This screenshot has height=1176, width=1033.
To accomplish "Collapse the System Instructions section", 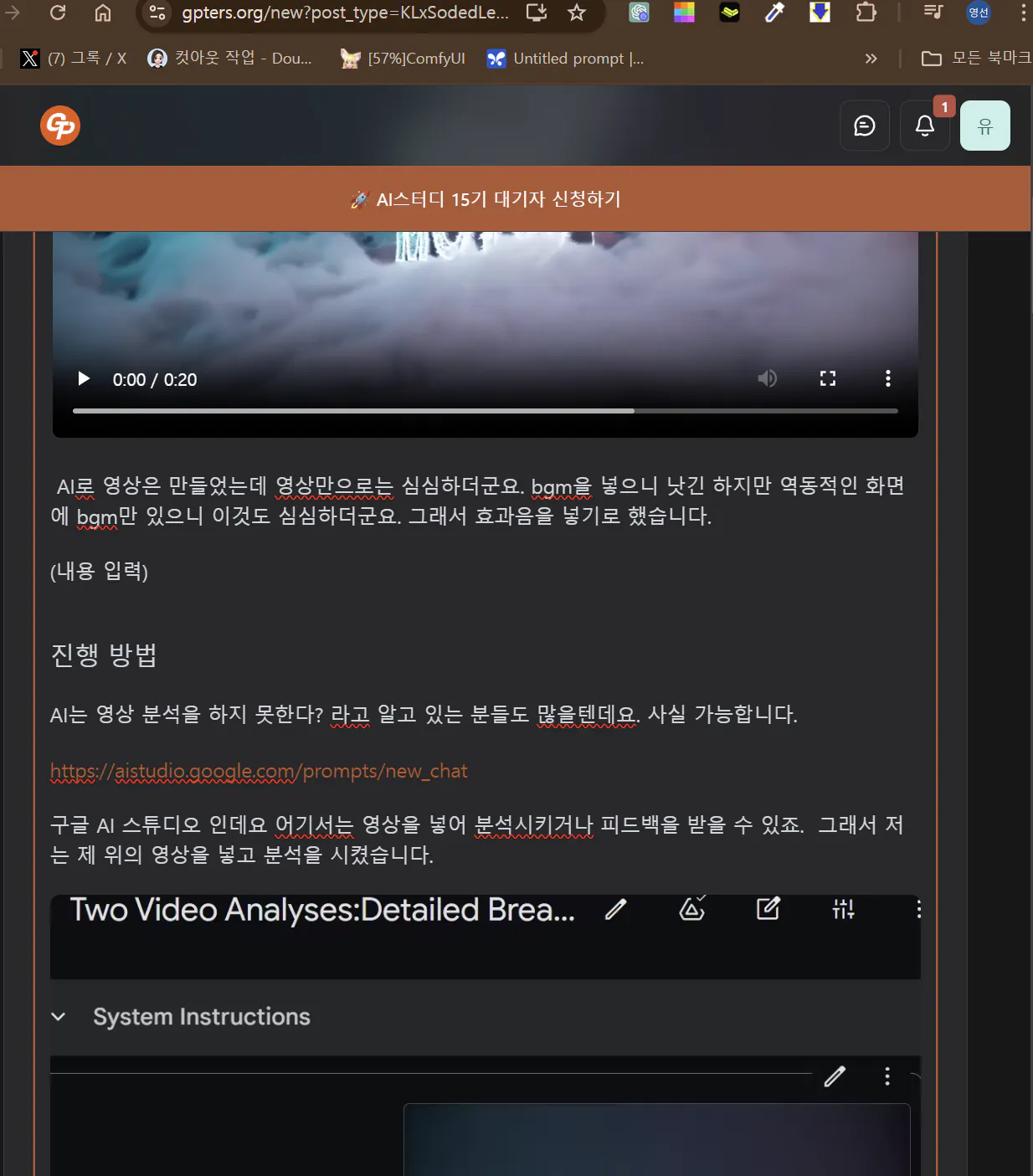I will coord(58,1016).
